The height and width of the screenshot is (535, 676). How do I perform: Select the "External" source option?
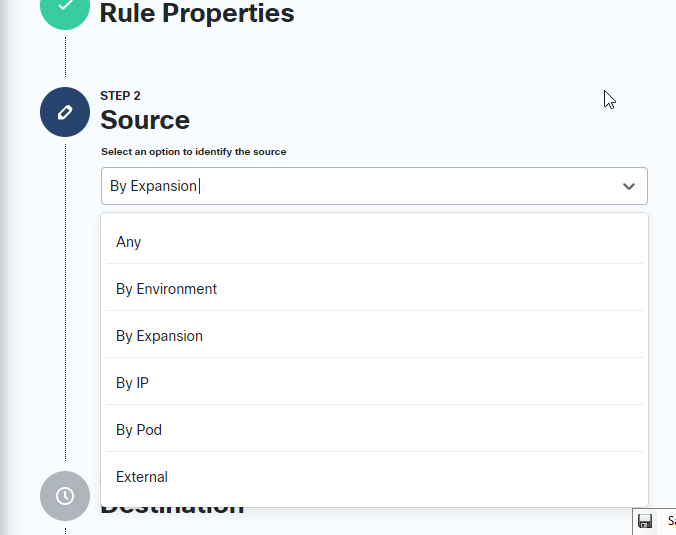click(x=142, y=477)
